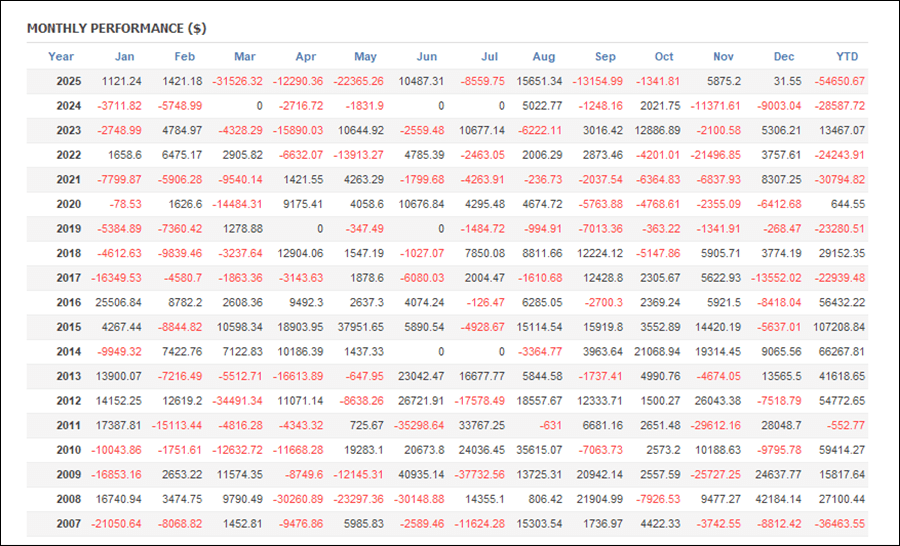900x546 pixels.
Task: Select the Mar column header
Action: [244, 57]
